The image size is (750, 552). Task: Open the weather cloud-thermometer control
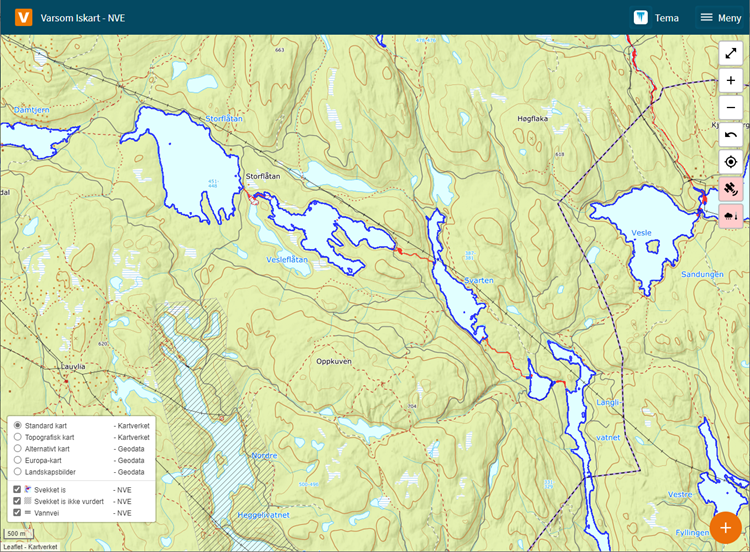pyautogui.click(x=730, y=216)
